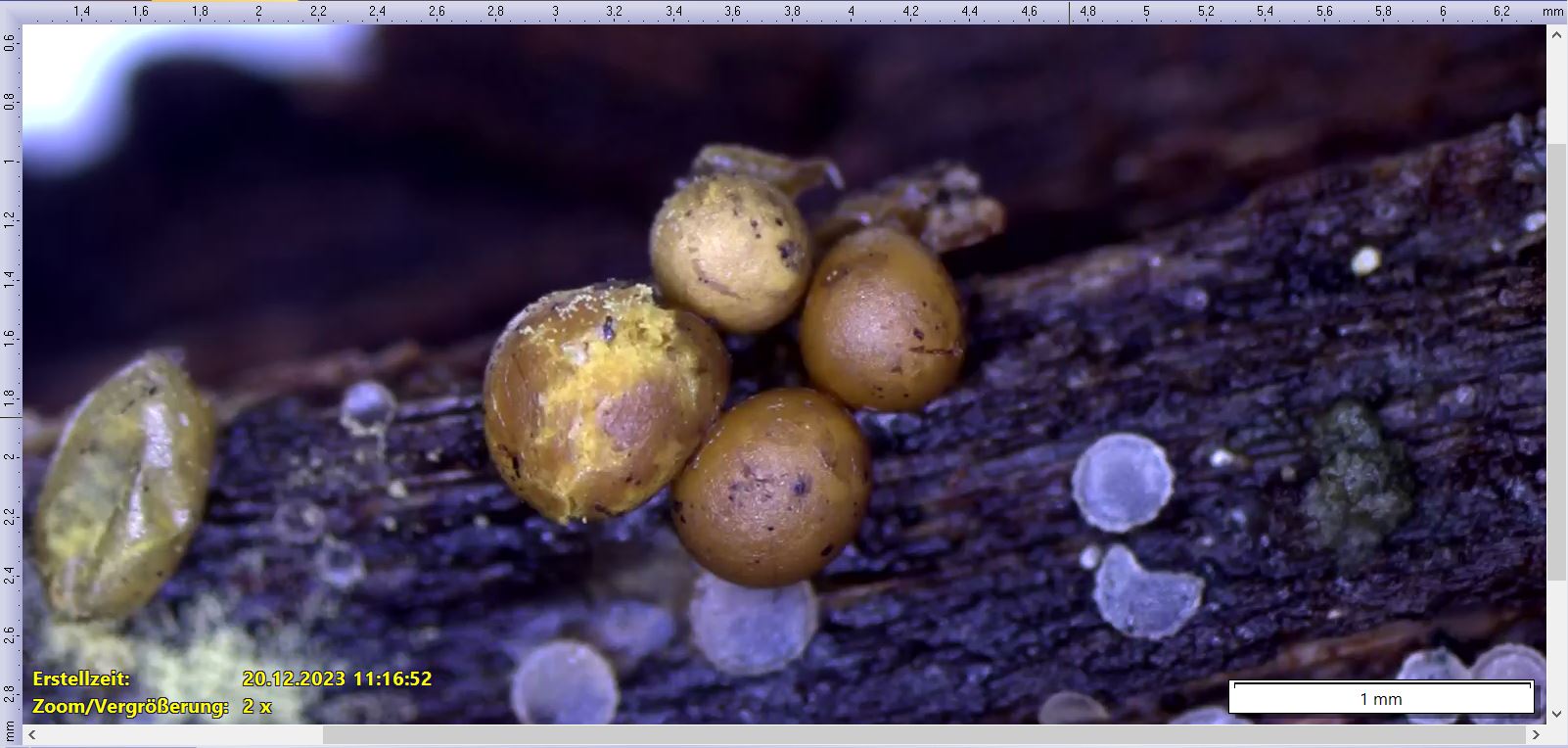
Task: Click the mm unit label on left ruler
Action: 10,731
